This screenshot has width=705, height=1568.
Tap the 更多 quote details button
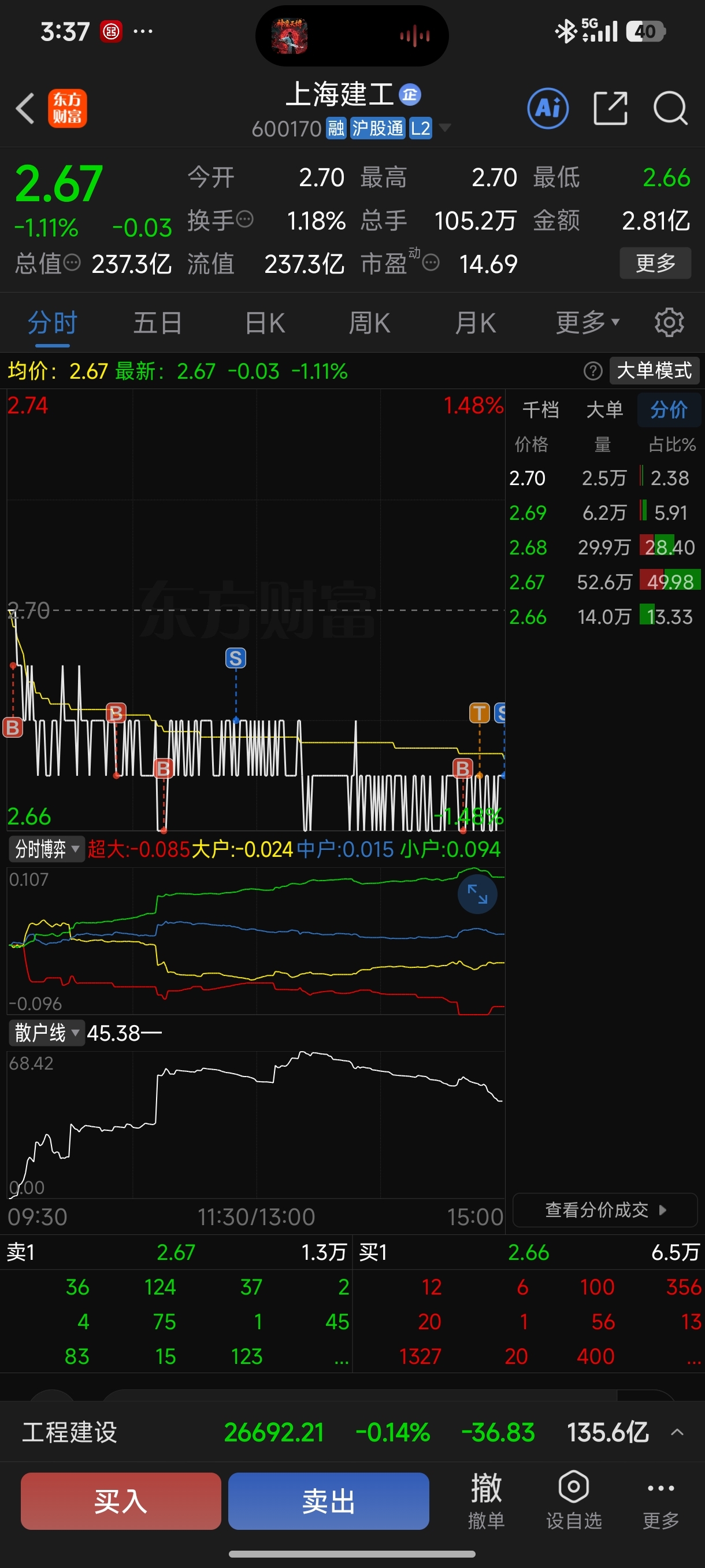coord(655,263)
